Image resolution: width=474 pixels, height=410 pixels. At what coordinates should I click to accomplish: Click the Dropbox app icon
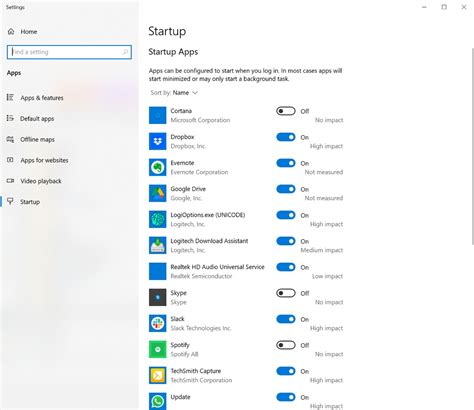(x=157, y=141)
